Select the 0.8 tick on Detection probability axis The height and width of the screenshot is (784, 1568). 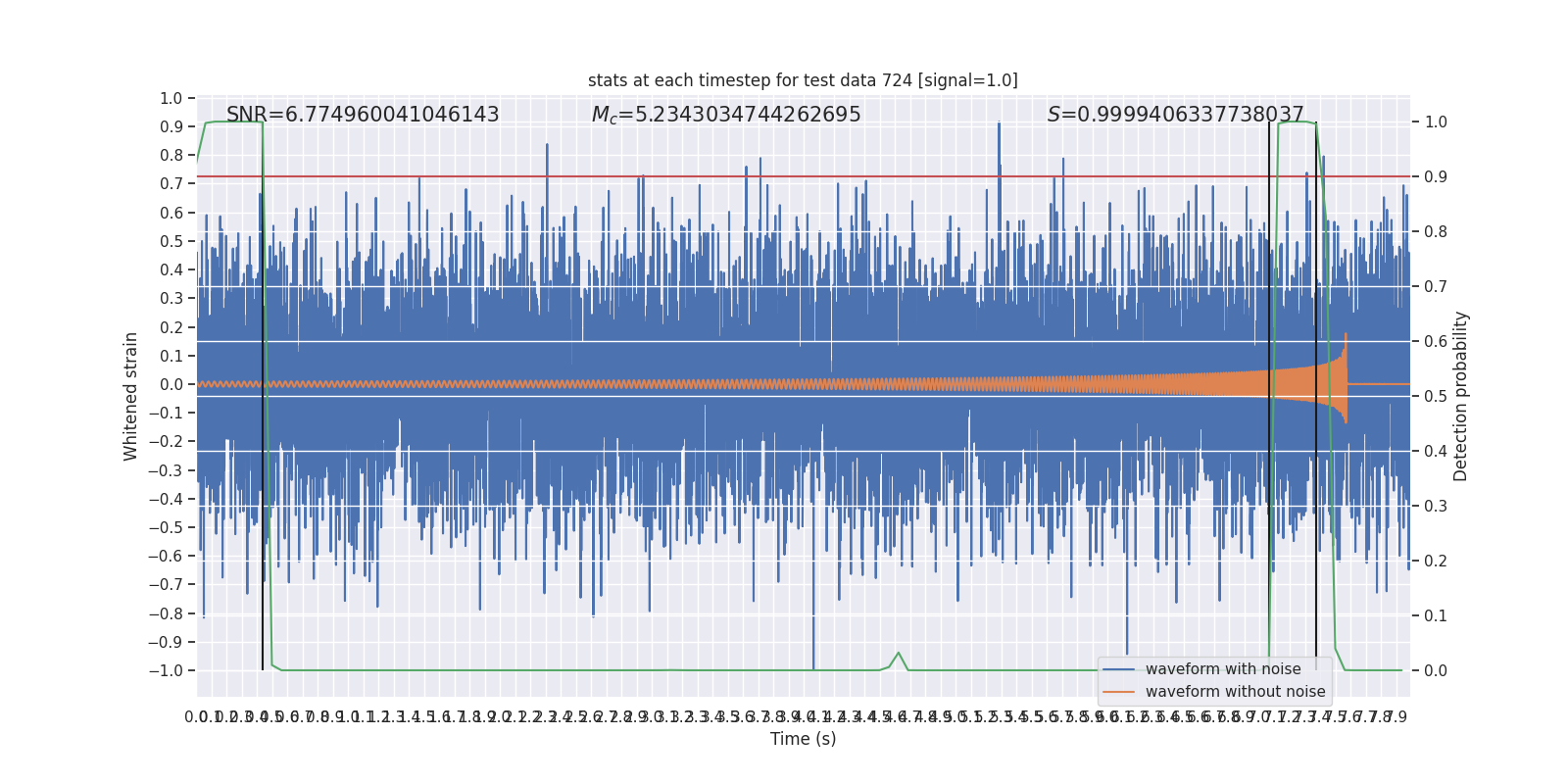coord(1436,232)
